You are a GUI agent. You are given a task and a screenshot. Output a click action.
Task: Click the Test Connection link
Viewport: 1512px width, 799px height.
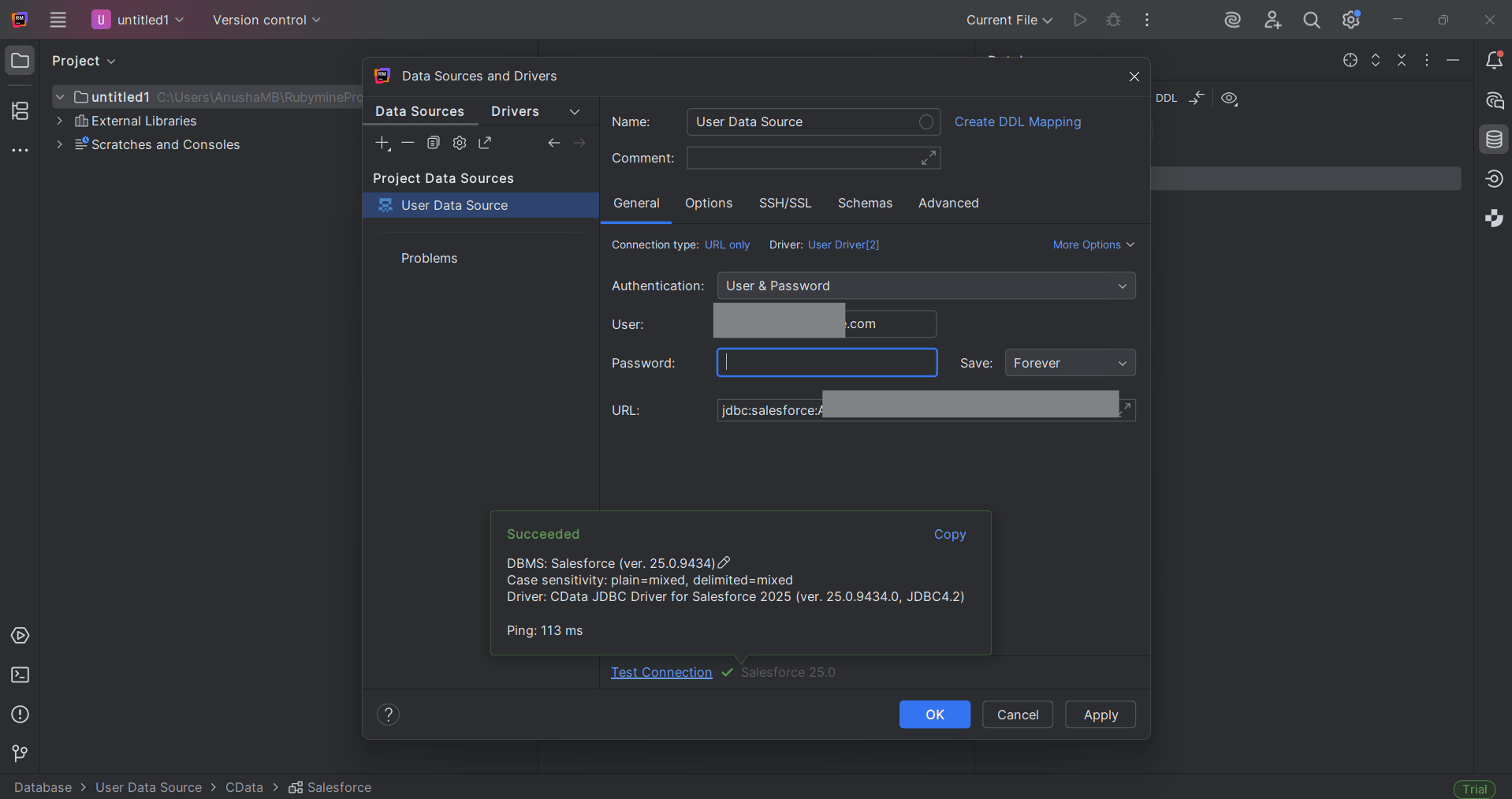tap(661, 673)
